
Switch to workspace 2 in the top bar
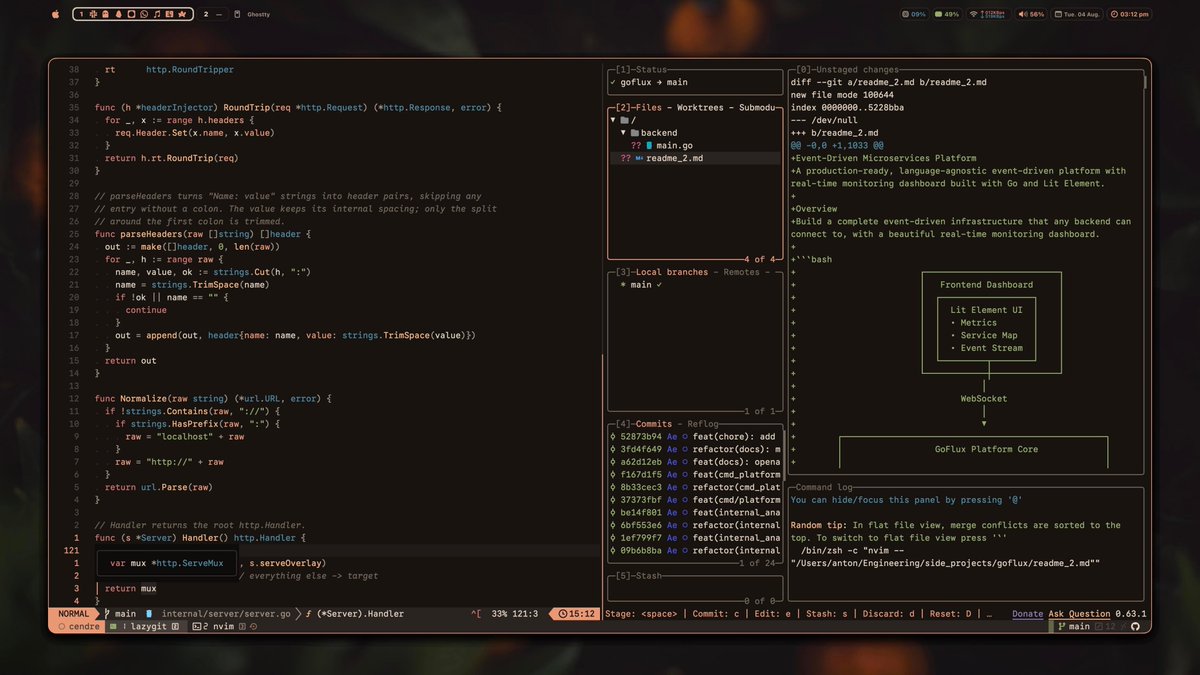206,14
